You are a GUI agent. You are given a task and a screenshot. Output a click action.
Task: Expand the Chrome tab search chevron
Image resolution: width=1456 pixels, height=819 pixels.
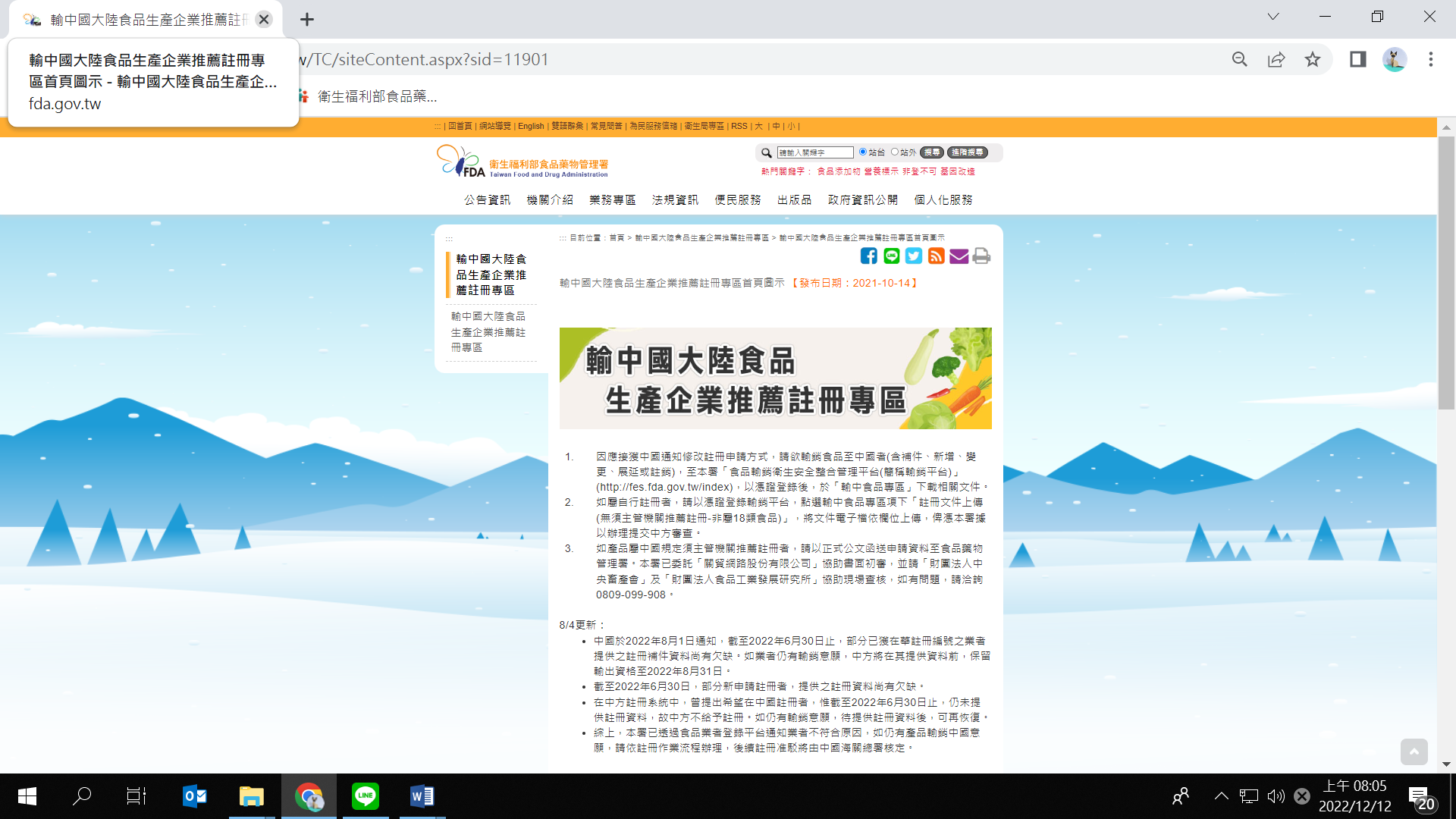(x=1273, y=17)
